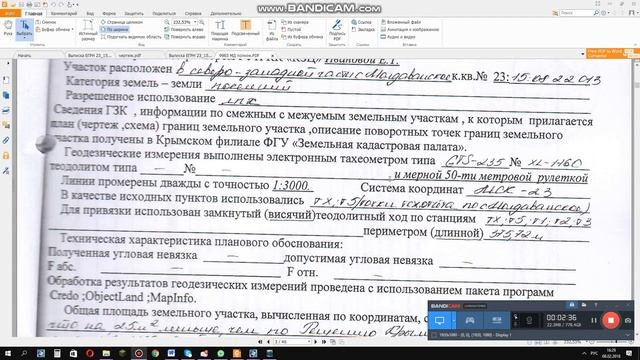The width and height of the screenshot is (640, 360).
Task: Open the Поделиться ribbon tab
Action: tap(164, 13)
